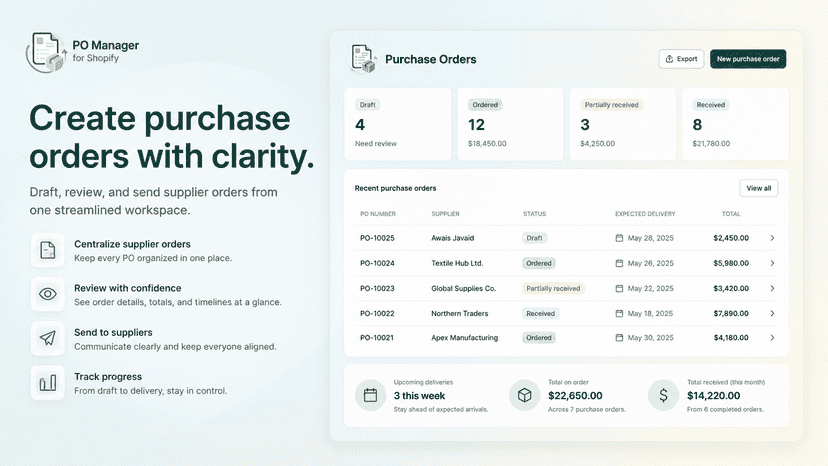Click the Total on order box icon
This screenshot has height=466, width=828.
[524, 395]
